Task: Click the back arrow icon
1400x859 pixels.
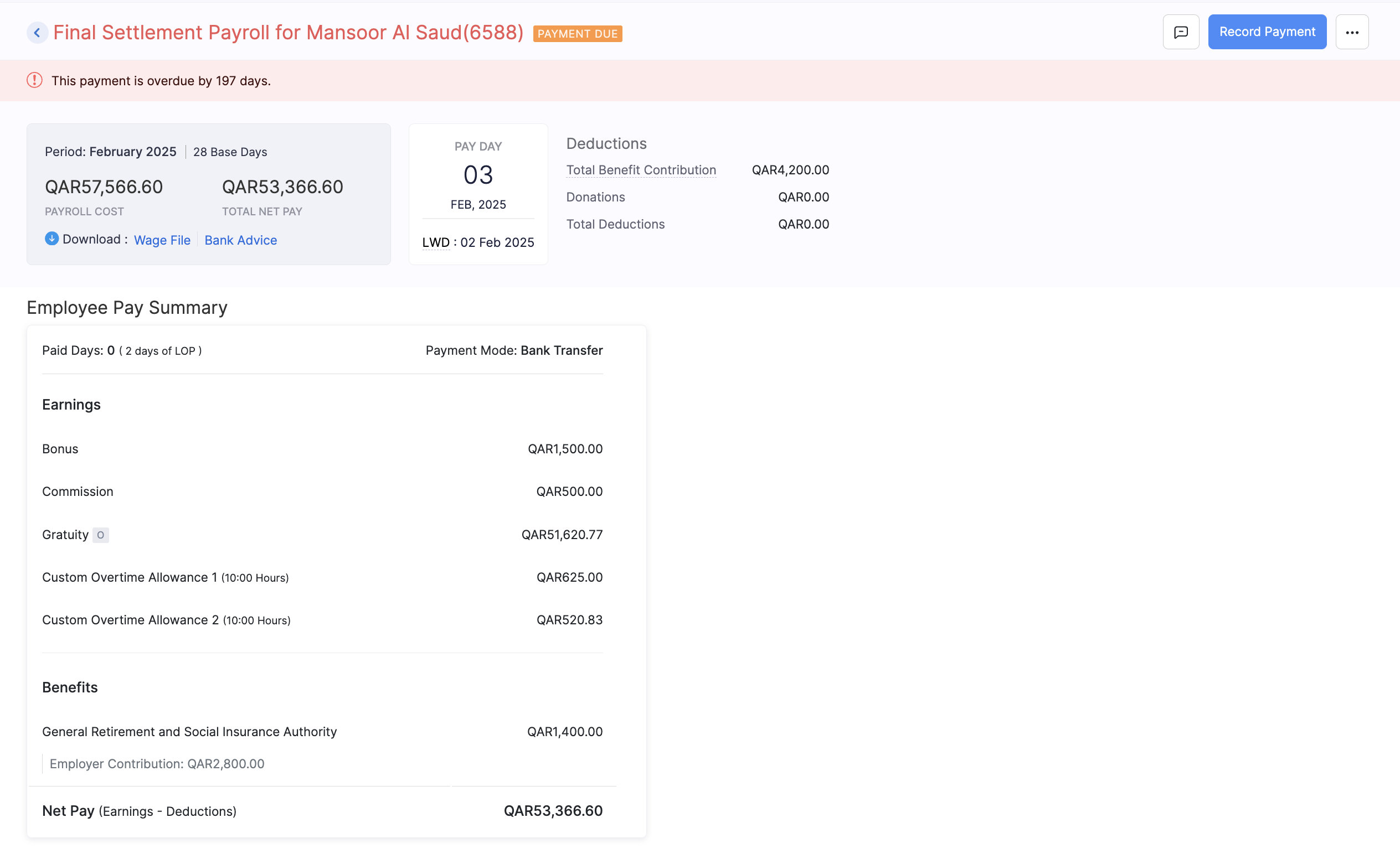Action: [x=37, y=33]
